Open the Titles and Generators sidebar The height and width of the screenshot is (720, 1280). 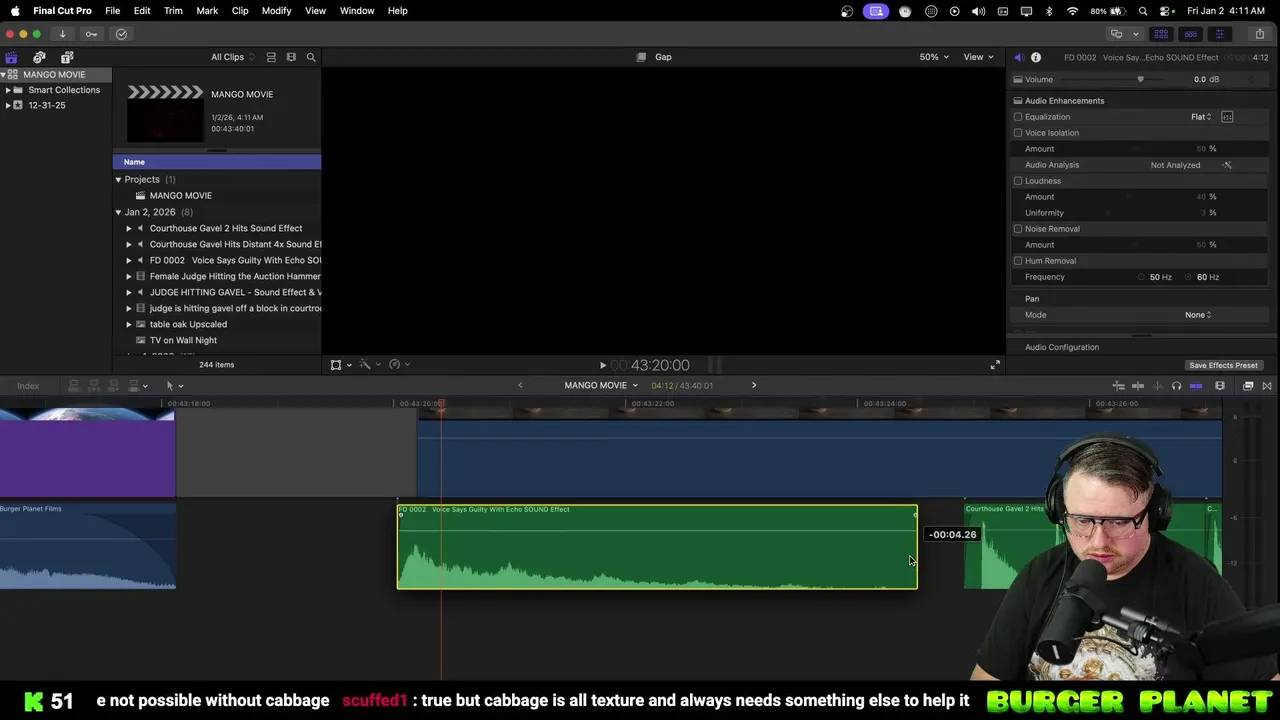(67, 57)
